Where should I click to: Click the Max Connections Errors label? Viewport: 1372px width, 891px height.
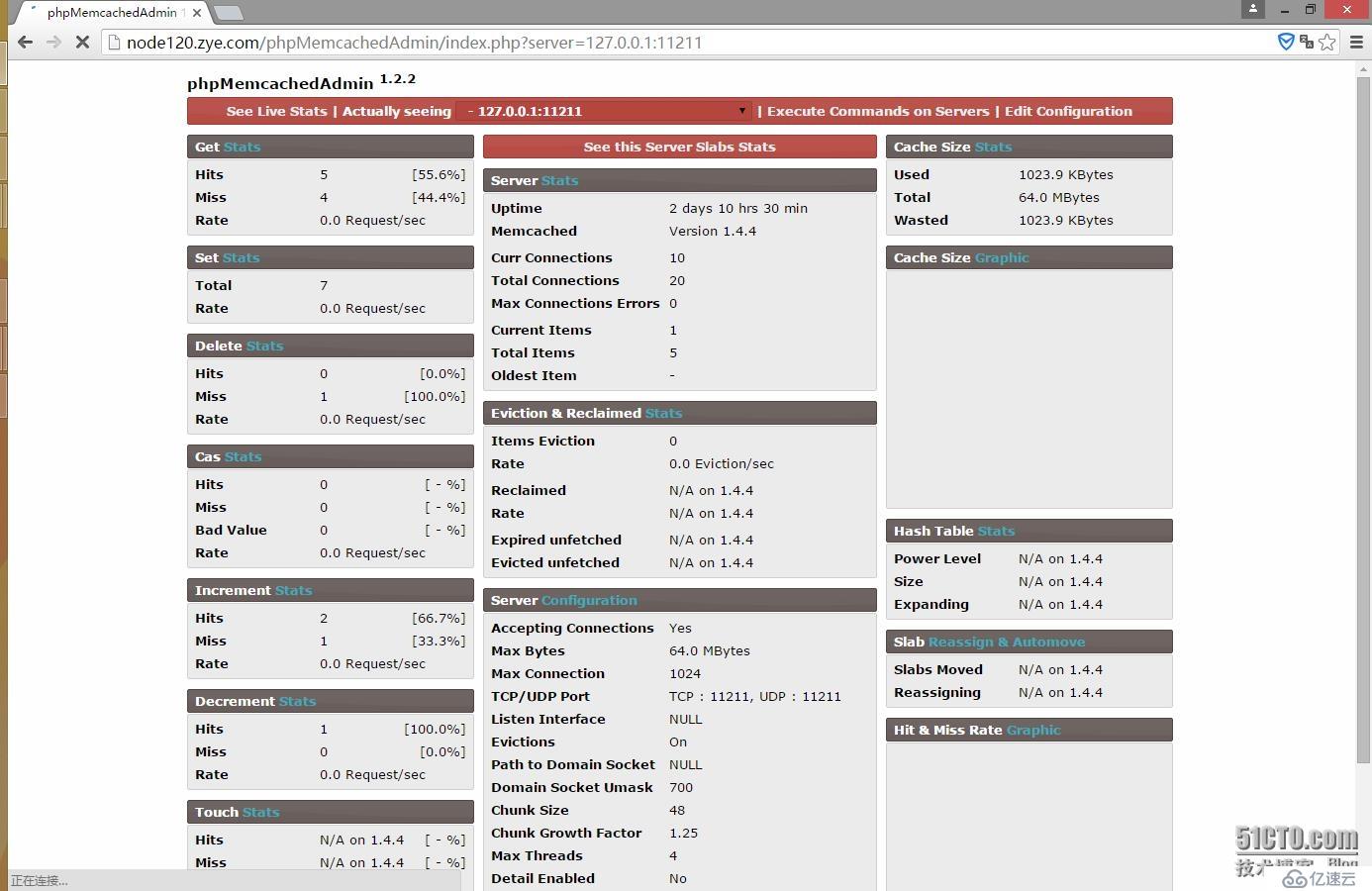coord(575,303)
